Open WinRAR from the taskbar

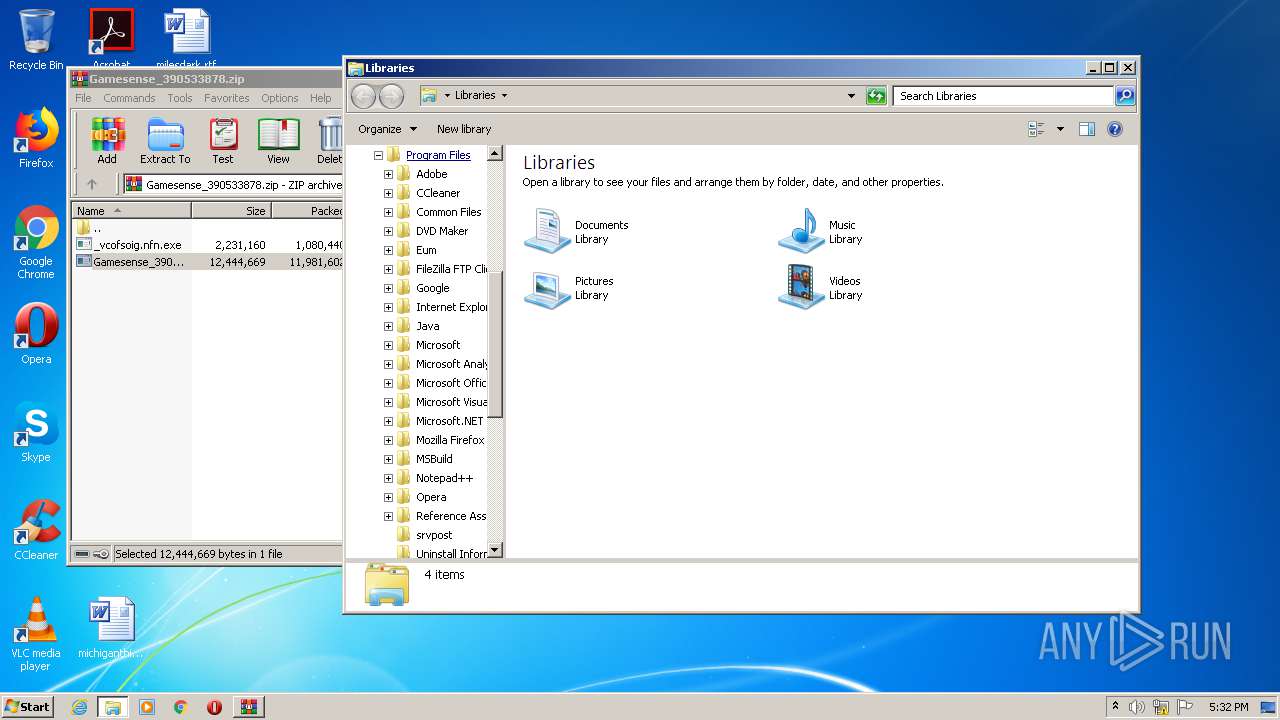pyautogui.click(x=249, y=707)
